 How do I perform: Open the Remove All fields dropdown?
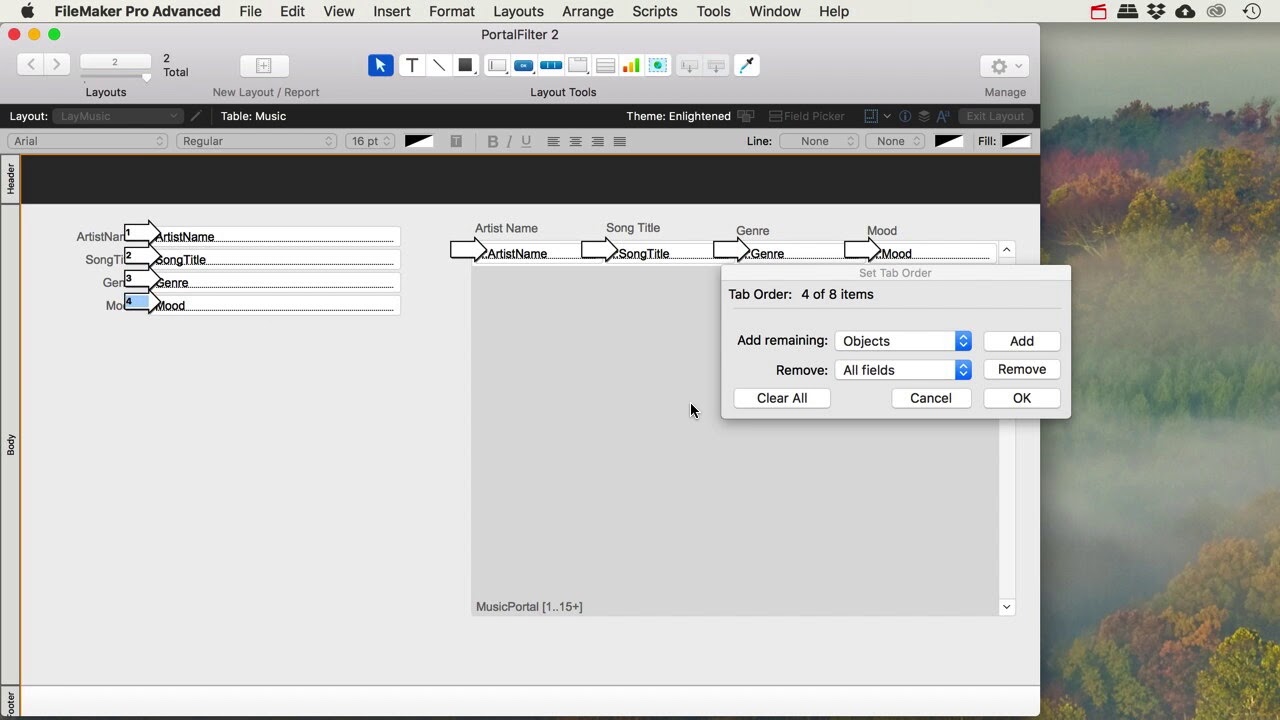click(903, 370)
